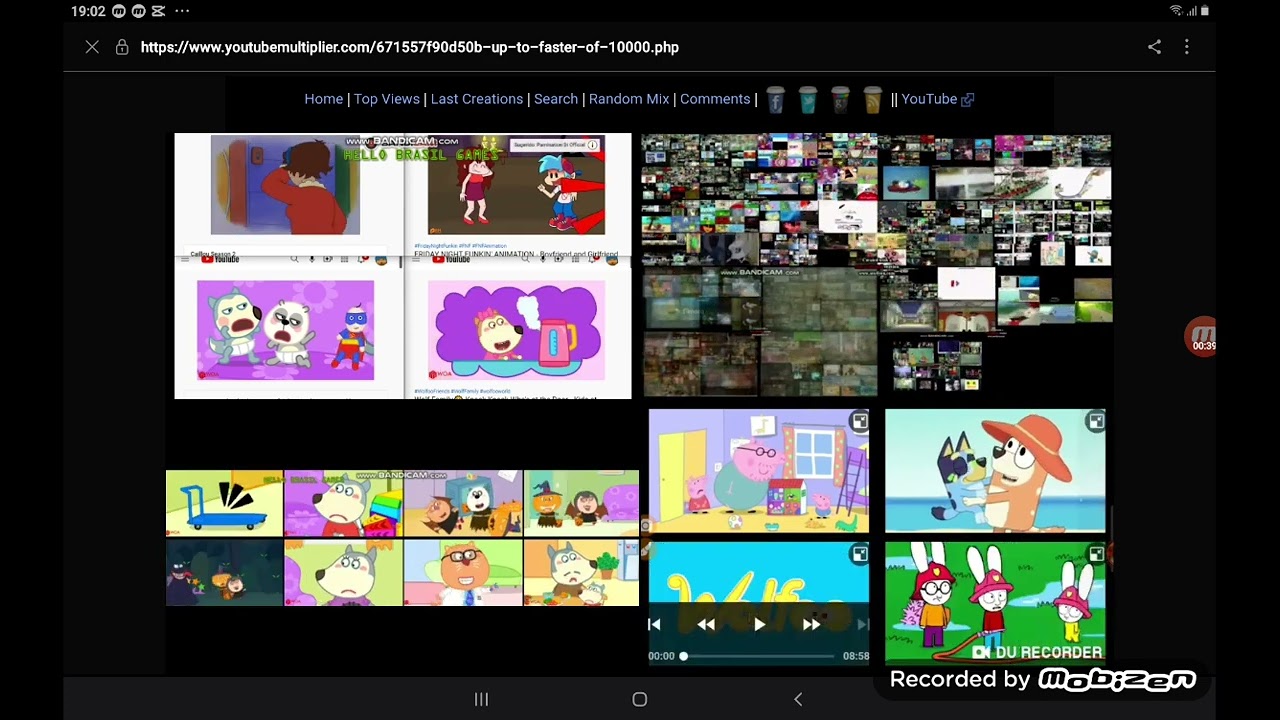
Task: Tap the youtubemultiplier URL address text
Action: pos(410,47)
